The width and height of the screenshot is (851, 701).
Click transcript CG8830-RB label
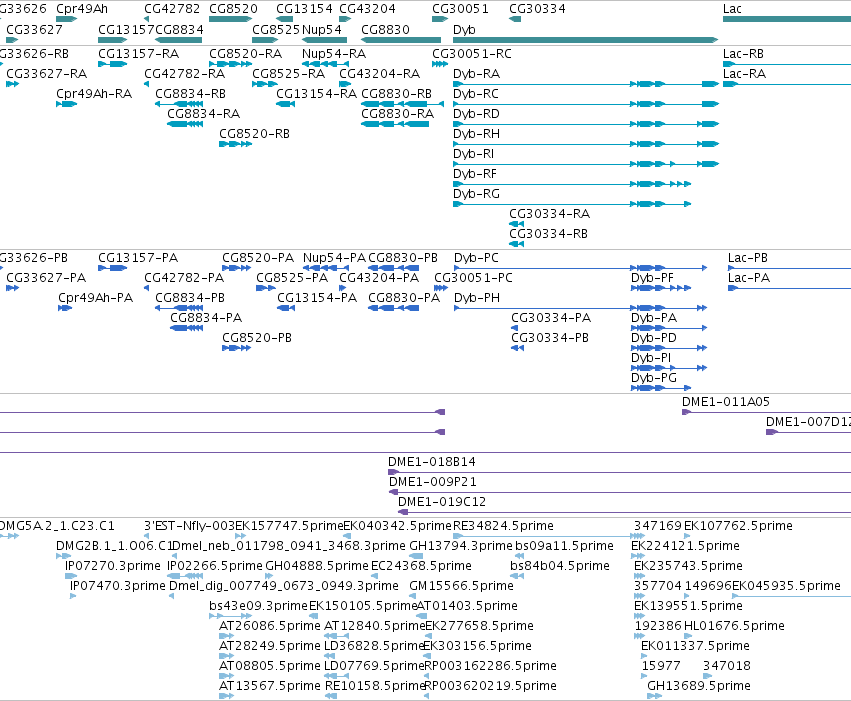point(397,94)
